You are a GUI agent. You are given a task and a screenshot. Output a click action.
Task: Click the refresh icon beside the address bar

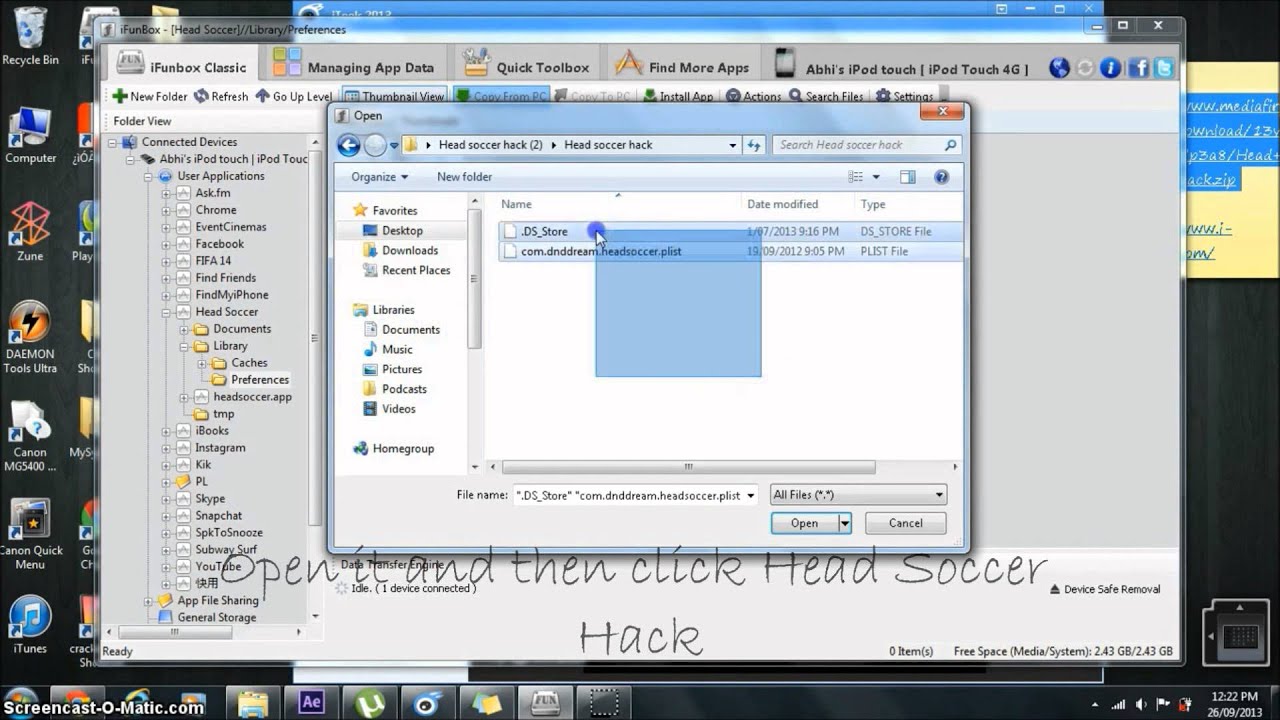(754, 145)
